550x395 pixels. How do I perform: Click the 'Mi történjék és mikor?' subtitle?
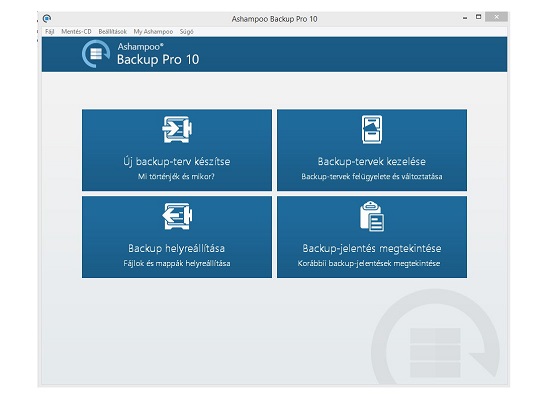pos(176,176)
